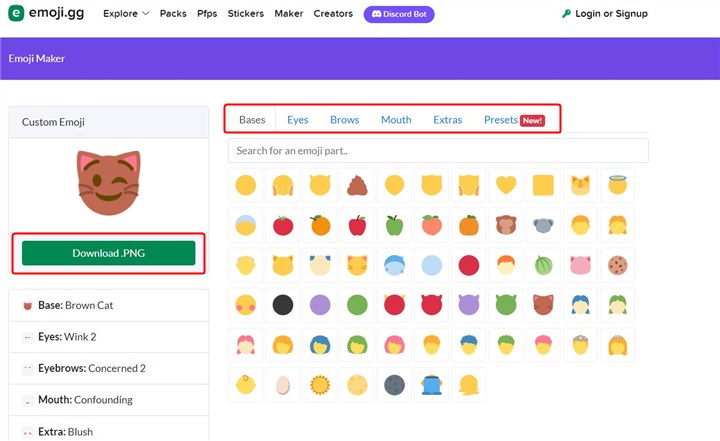The image size is (720, 441).
Task: Pick the yellow heart-shaped base
Action: [x=507, y=185]
